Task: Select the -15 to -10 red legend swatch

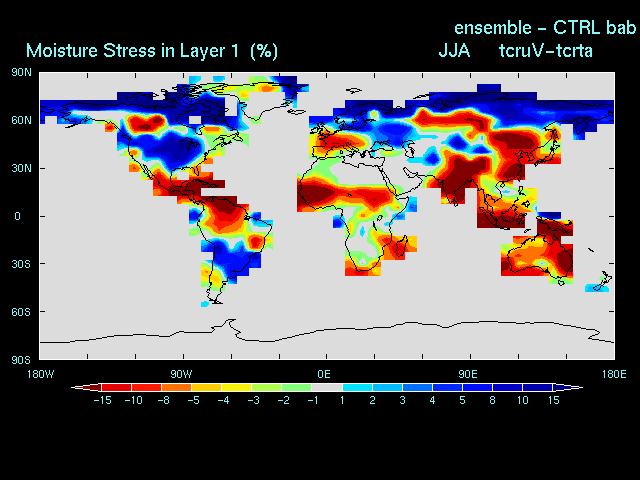Action: [x=117, y=387]
